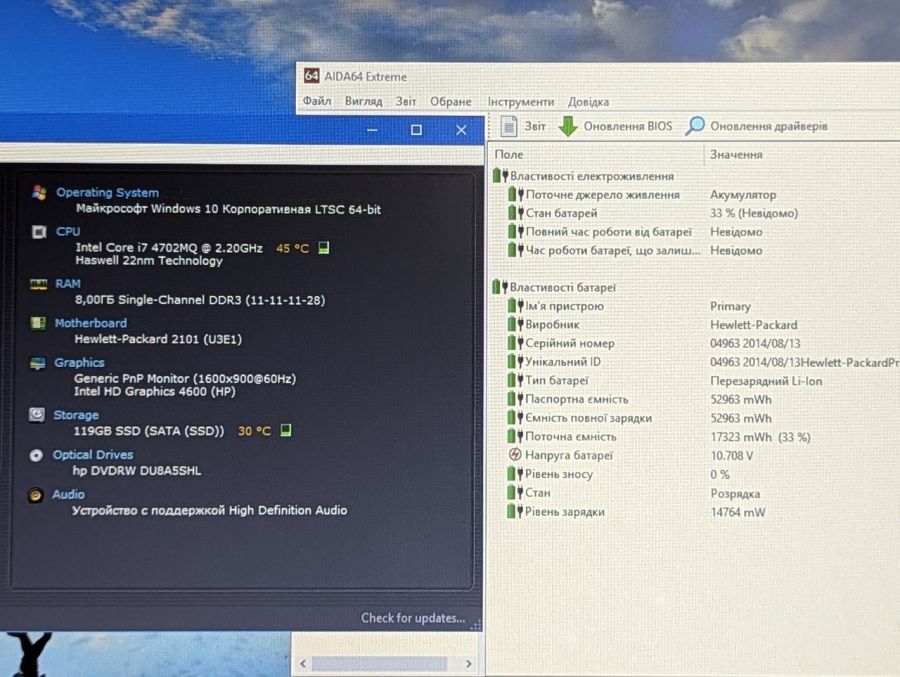This screenshot has width=900, height=677.
Task: Click the Оновлення драйверів text button
Action: pos(769,126)
